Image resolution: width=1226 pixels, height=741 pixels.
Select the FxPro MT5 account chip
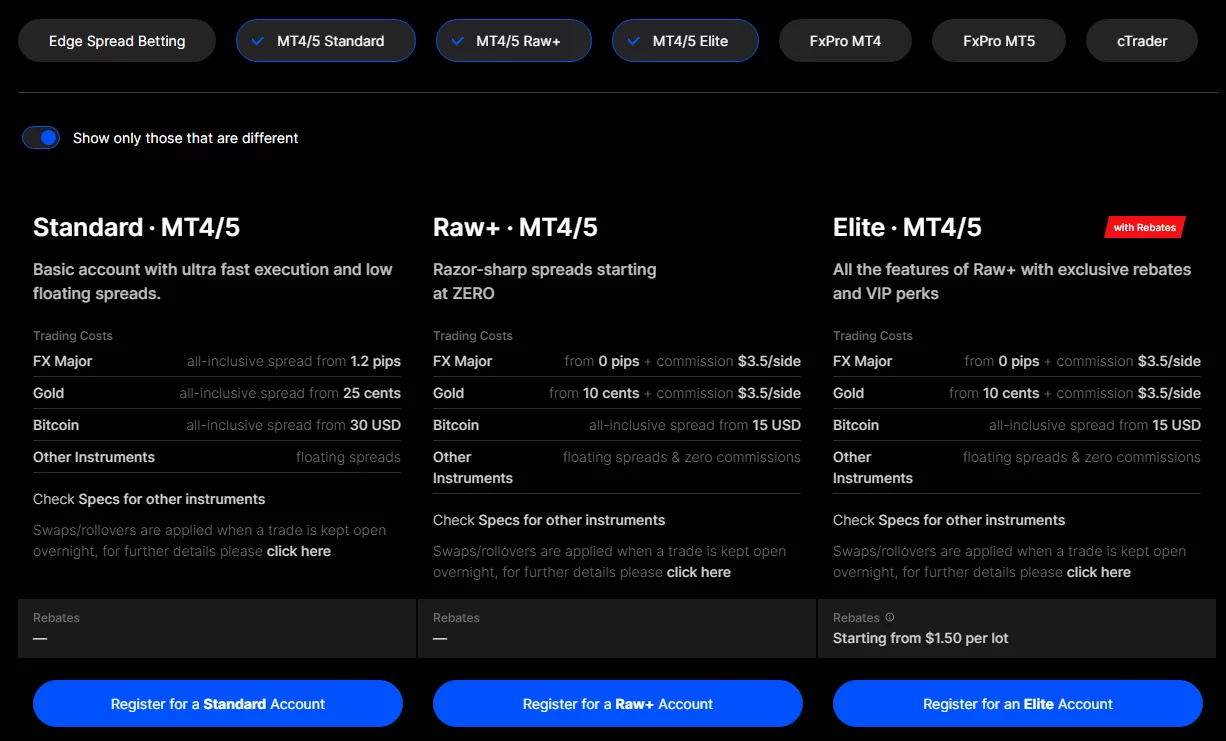click(x=999, y=41)
